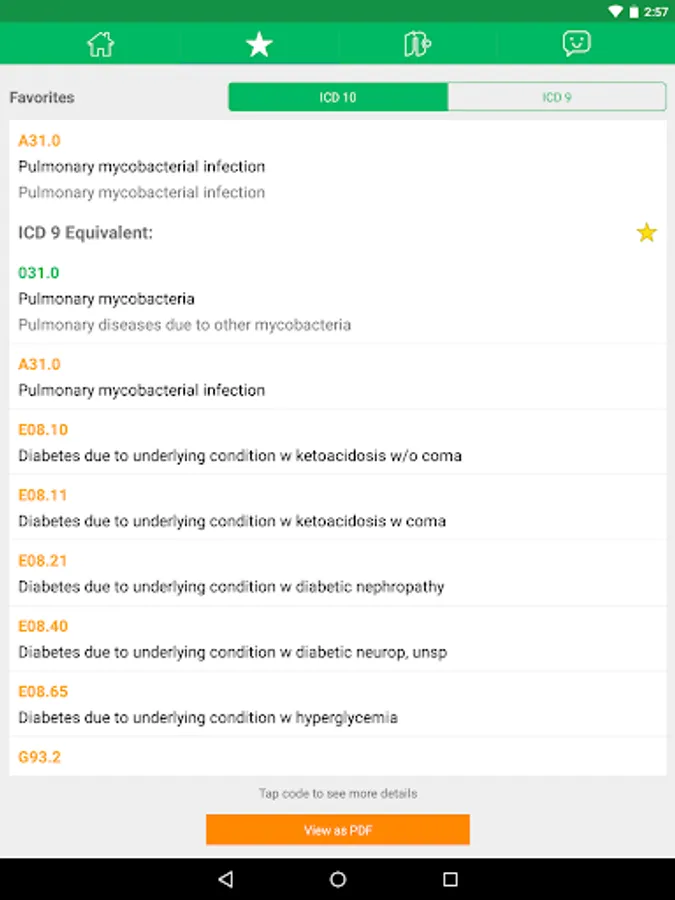Image resolution: width=675 pixels, height=900 pixels.
Task: Open the Favorites star tab
Action: tap(259, 44)
